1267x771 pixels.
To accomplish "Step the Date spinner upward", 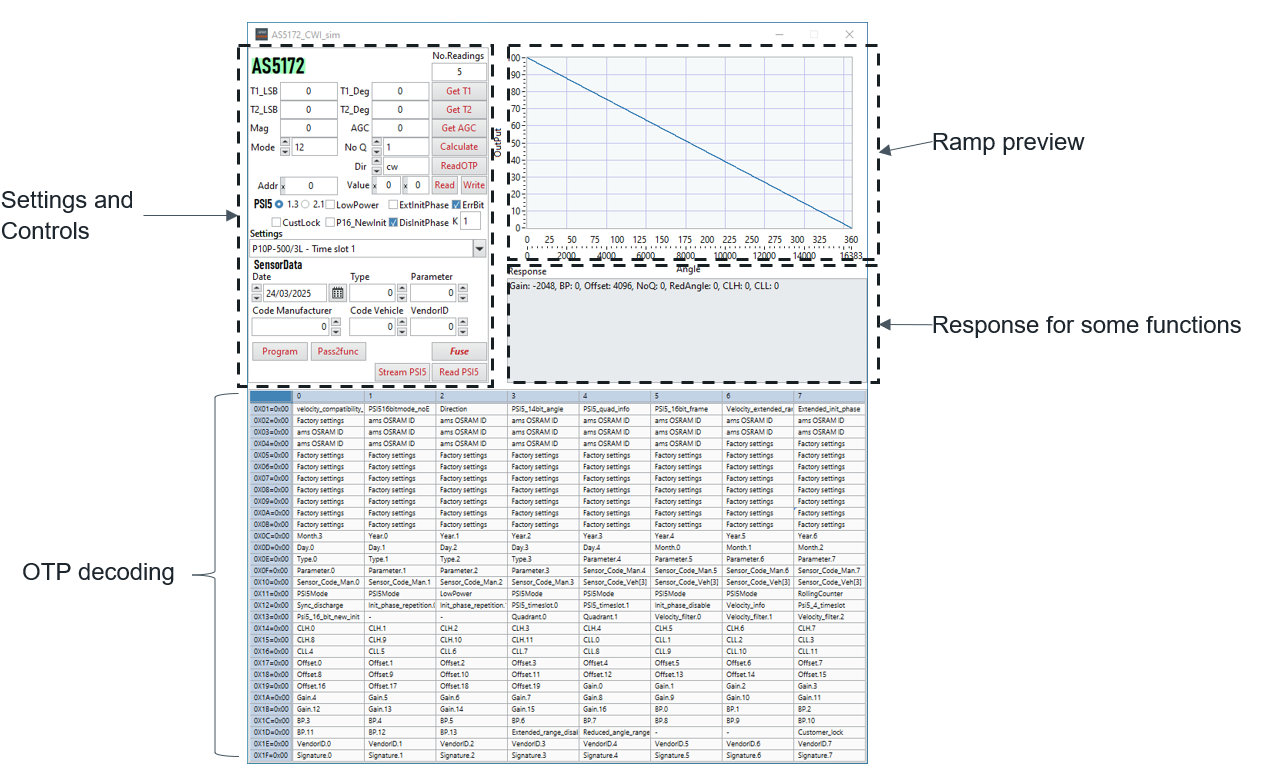I will point(257,288).
